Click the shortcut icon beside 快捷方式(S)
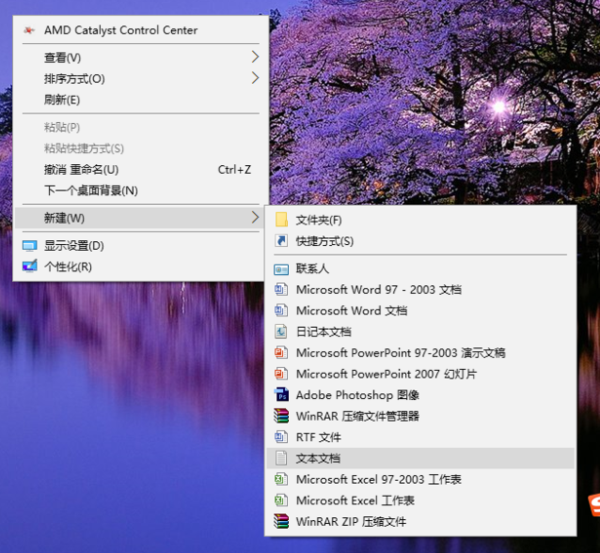The width and height of the screenshot is (600, 553). (x=281, y=241)
